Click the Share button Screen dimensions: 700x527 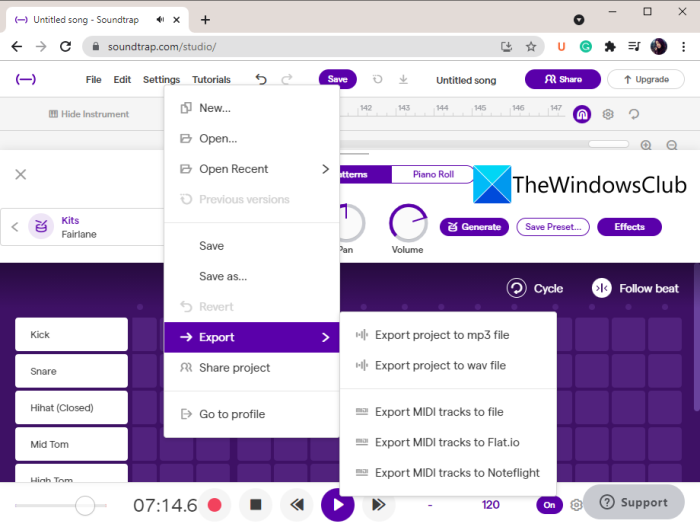562,79
